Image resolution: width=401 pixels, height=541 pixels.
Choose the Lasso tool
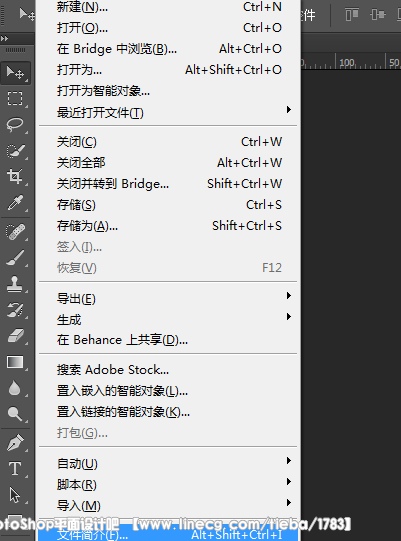pyautogui.click(x=15, y=125)
